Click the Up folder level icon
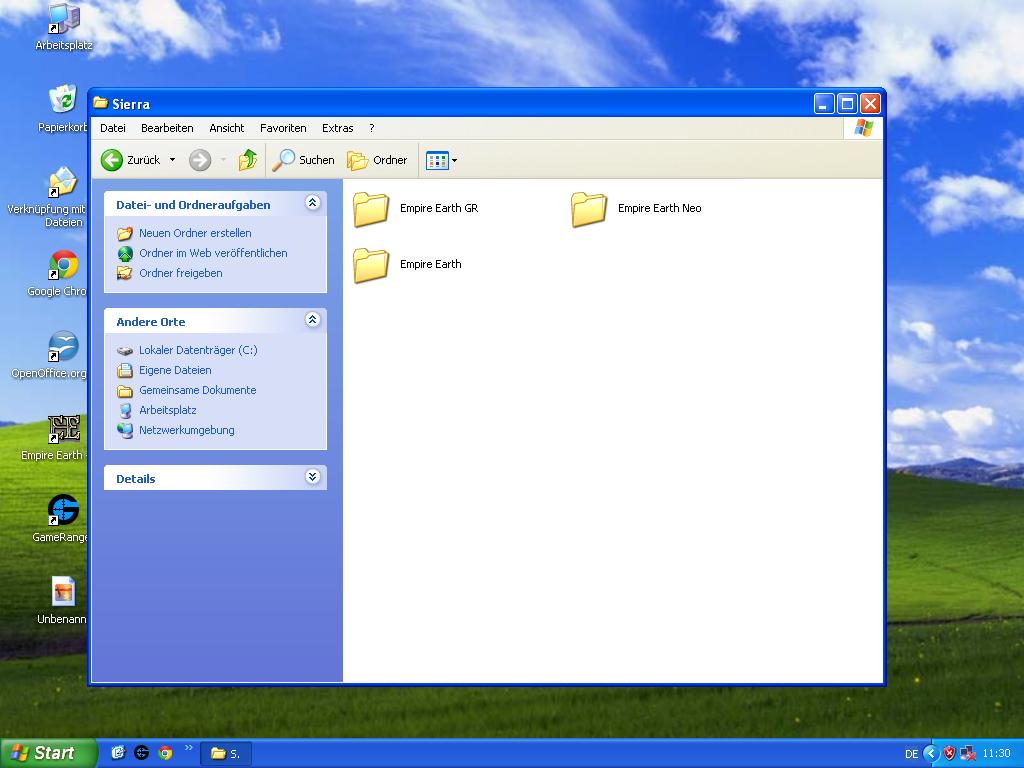The width and height of the screenshot is (1024, 768). coord(248,160)
